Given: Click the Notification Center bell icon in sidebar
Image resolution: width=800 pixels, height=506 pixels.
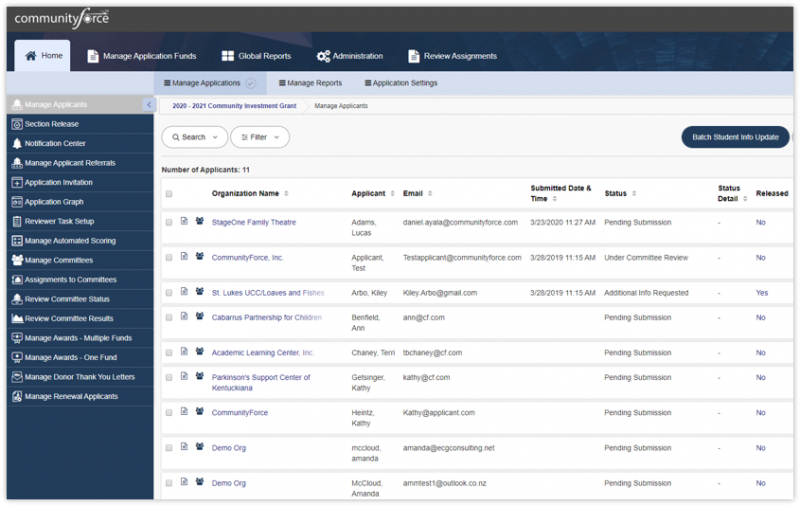Looking at the screenshot, I should pos(16,143).
